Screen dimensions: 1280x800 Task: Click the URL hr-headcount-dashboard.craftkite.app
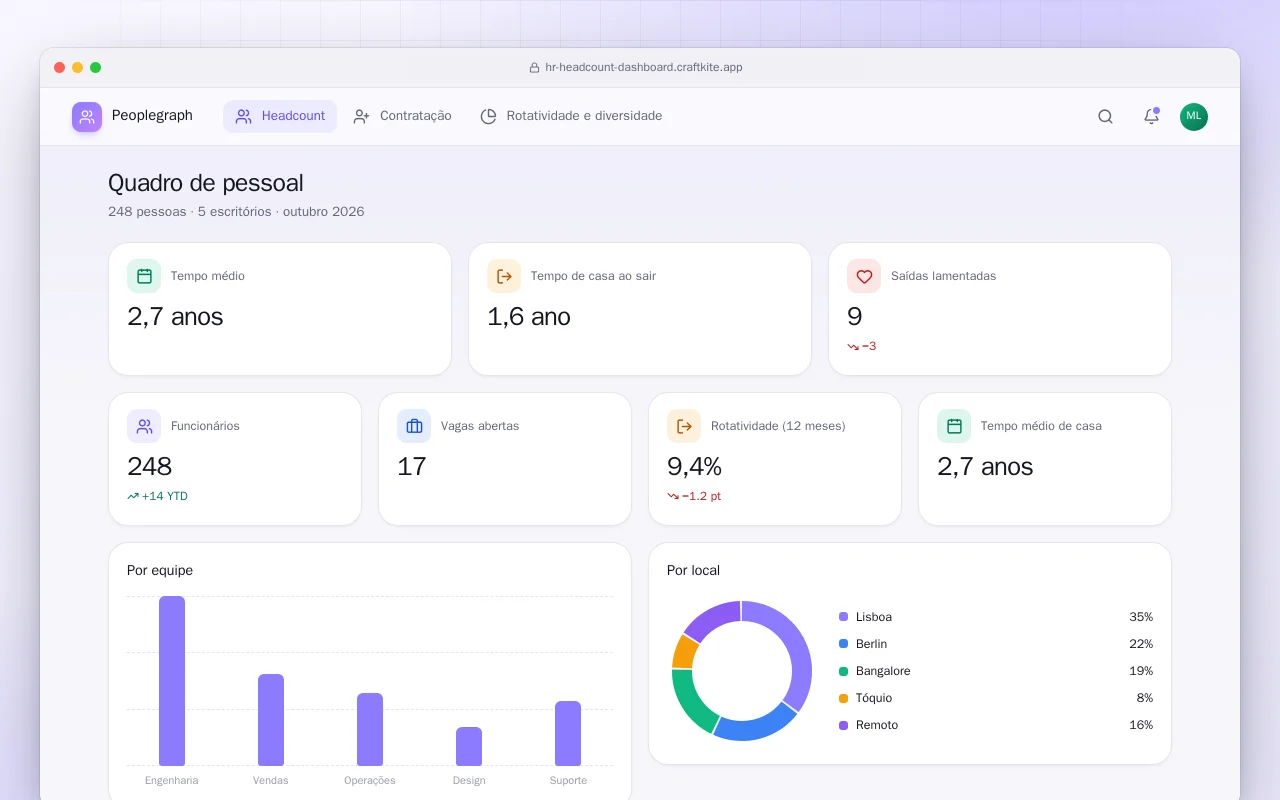pos(643,68)
